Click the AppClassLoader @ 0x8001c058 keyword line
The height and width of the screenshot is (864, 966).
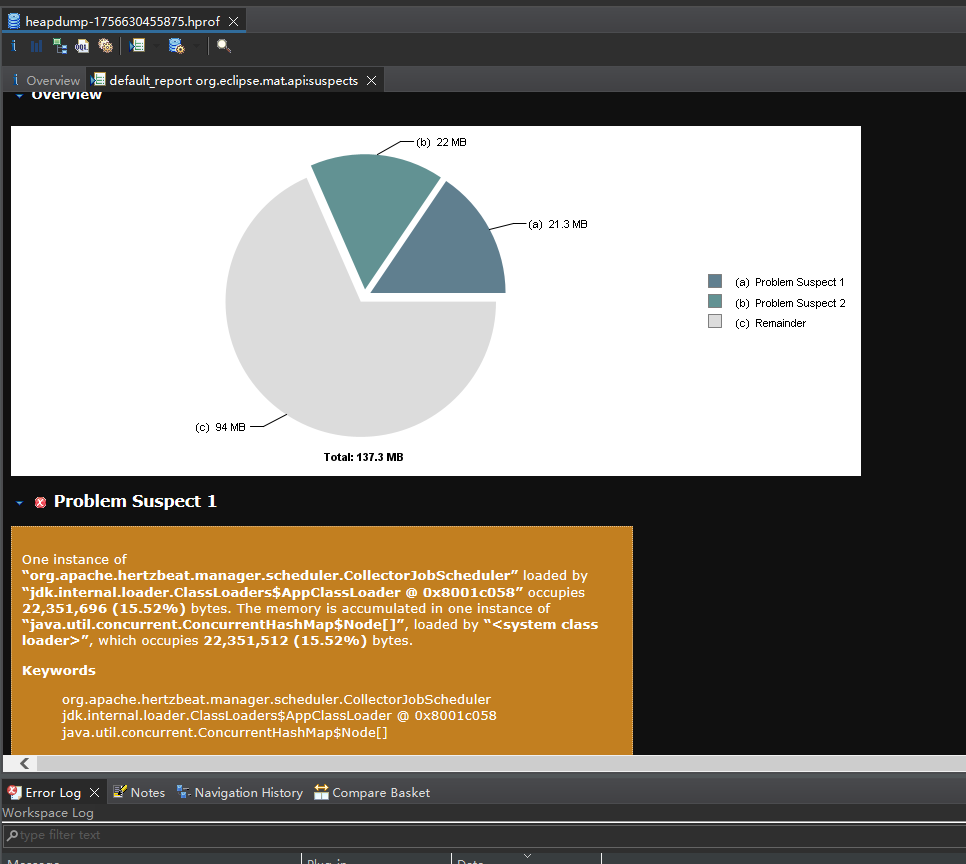pyautogui.click(x=279, y=715)
